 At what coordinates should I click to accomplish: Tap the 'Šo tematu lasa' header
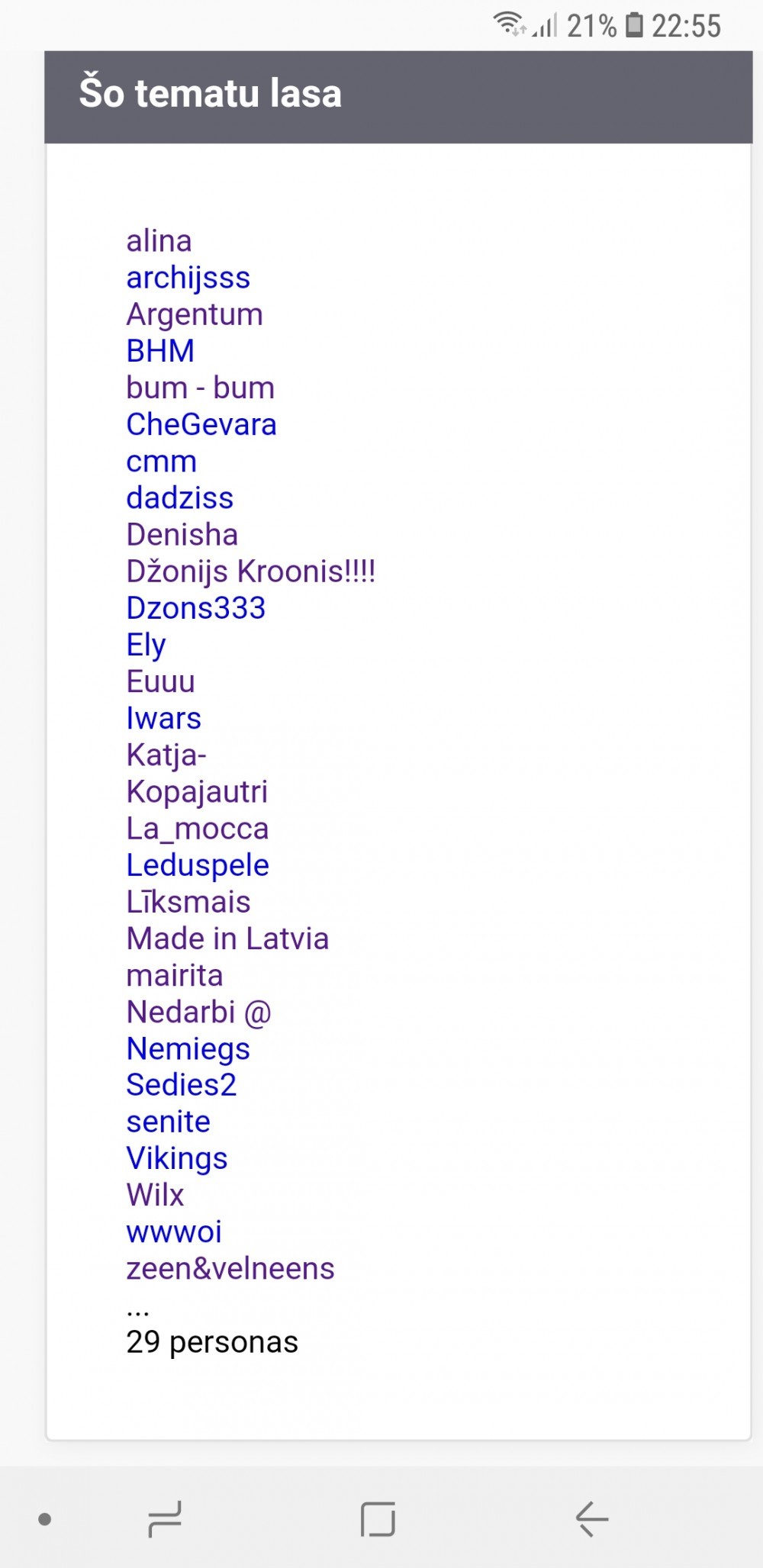tap(211, 94)
